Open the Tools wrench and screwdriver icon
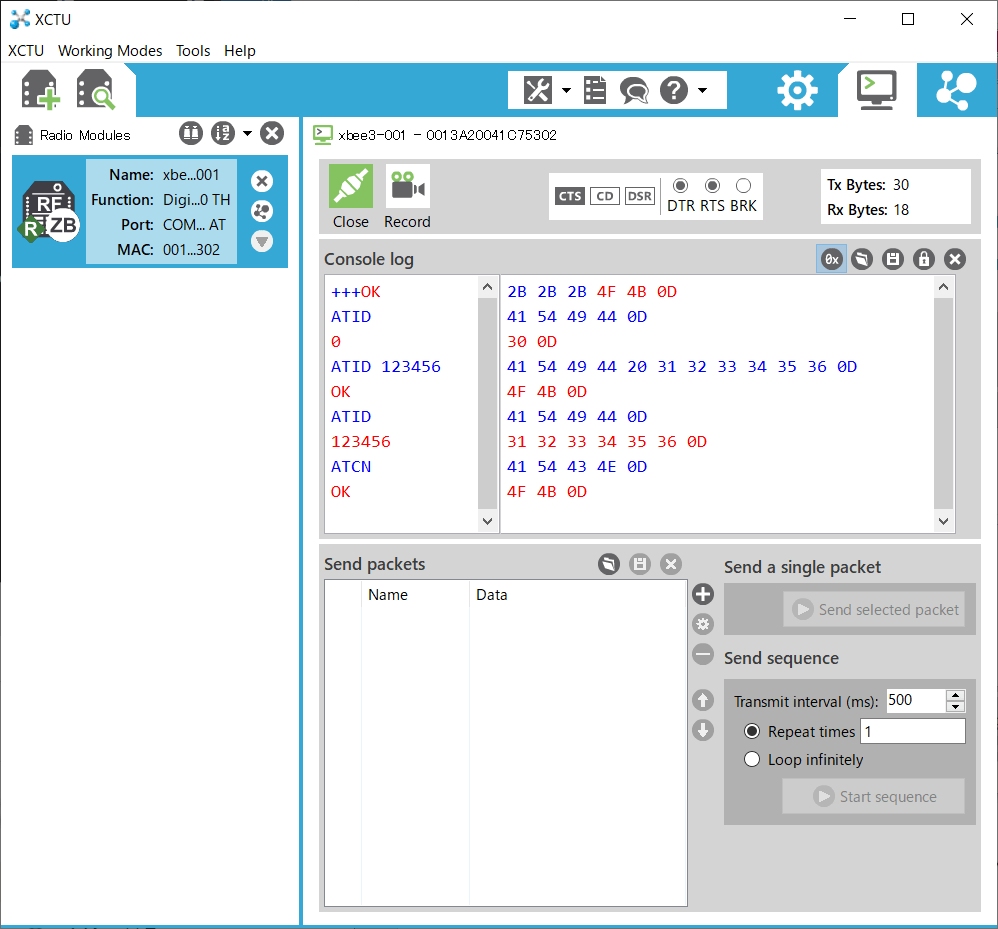Screen dimensions: 998x929 [538, 90]
